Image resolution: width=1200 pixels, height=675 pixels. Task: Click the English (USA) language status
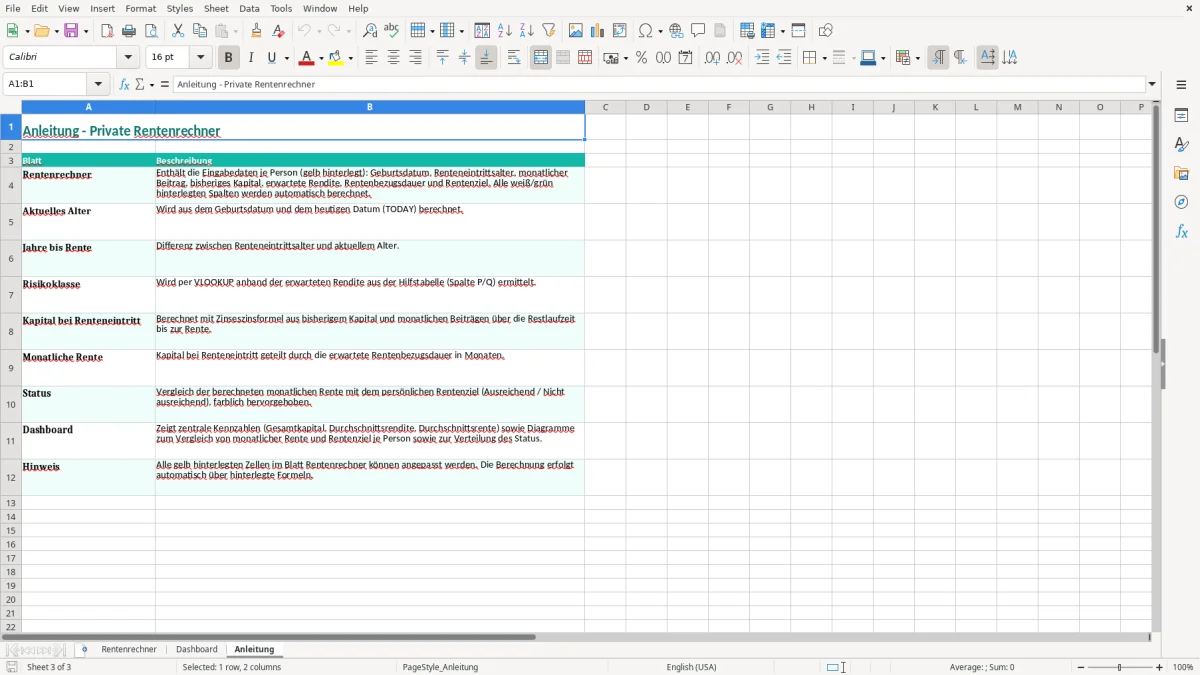point(692,667)
